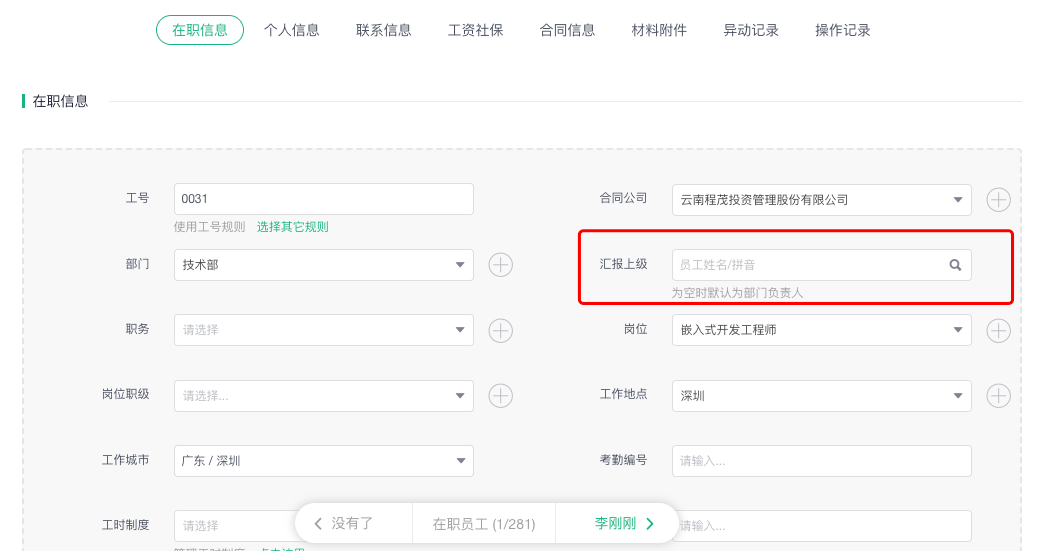Click the plus icon beside 工作地点
The image size is (1040, 551).
998,396
